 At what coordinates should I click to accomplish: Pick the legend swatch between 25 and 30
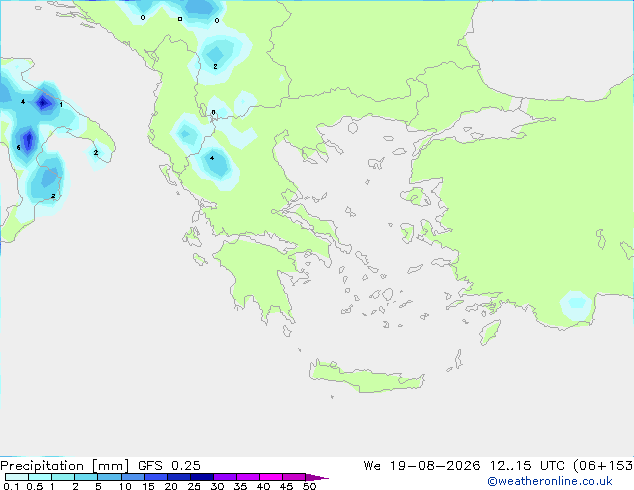pos(201,477)
